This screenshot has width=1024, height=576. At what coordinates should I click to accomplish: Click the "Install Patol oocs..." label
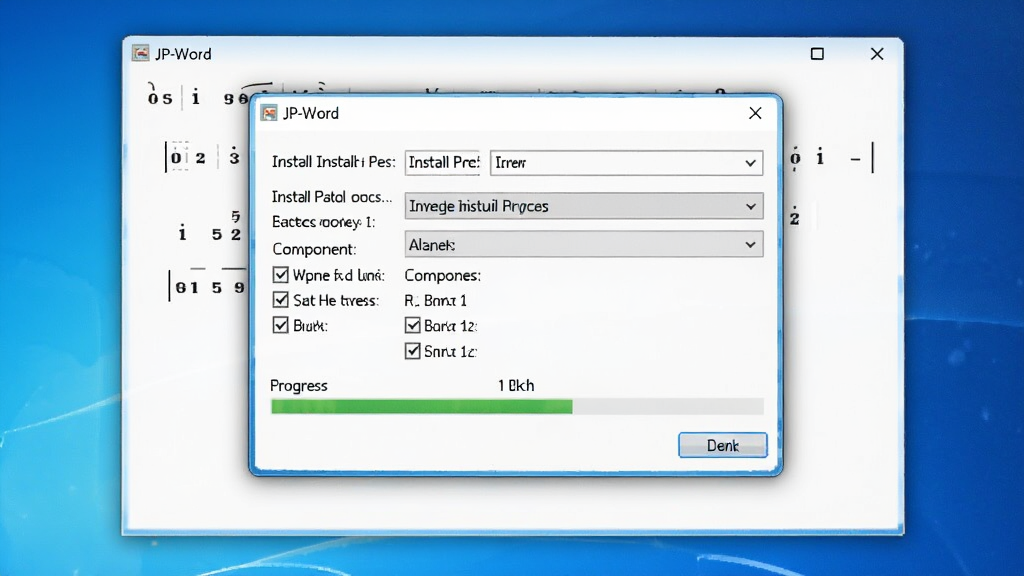click(332, 197)
